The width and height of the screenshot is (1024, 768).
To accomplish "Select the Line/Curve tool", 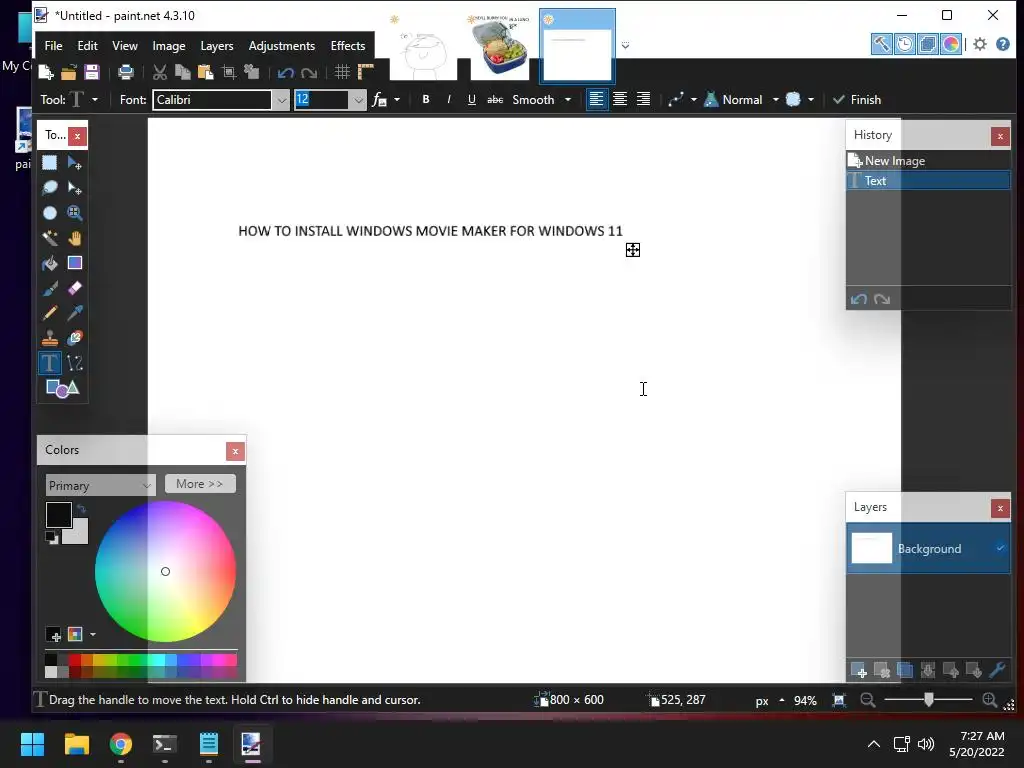I will pyautogui.click(x=74, y=363).
